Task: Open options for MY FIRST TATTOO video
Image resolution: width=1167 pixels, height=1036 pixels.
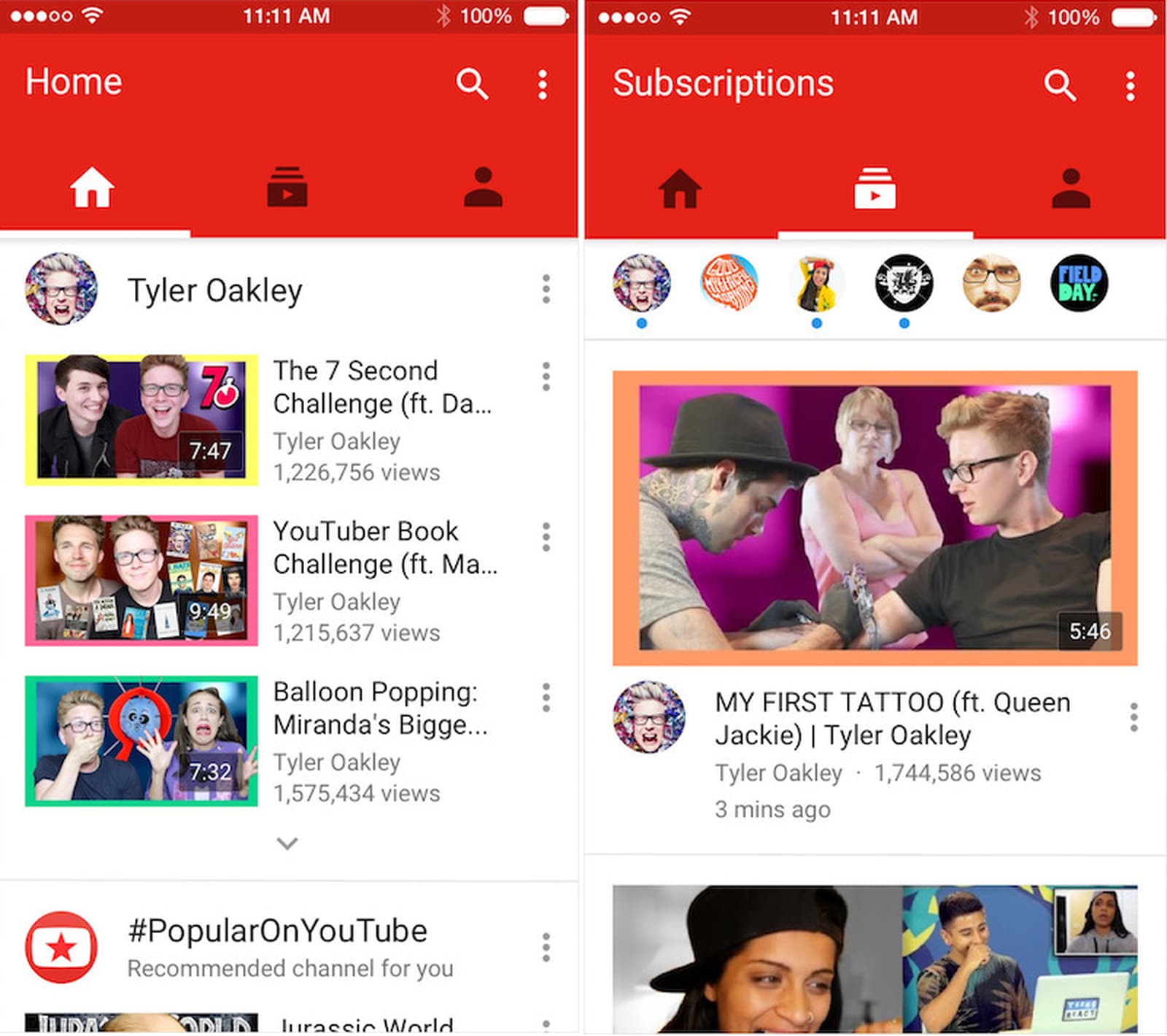Action: (1133, 720)
